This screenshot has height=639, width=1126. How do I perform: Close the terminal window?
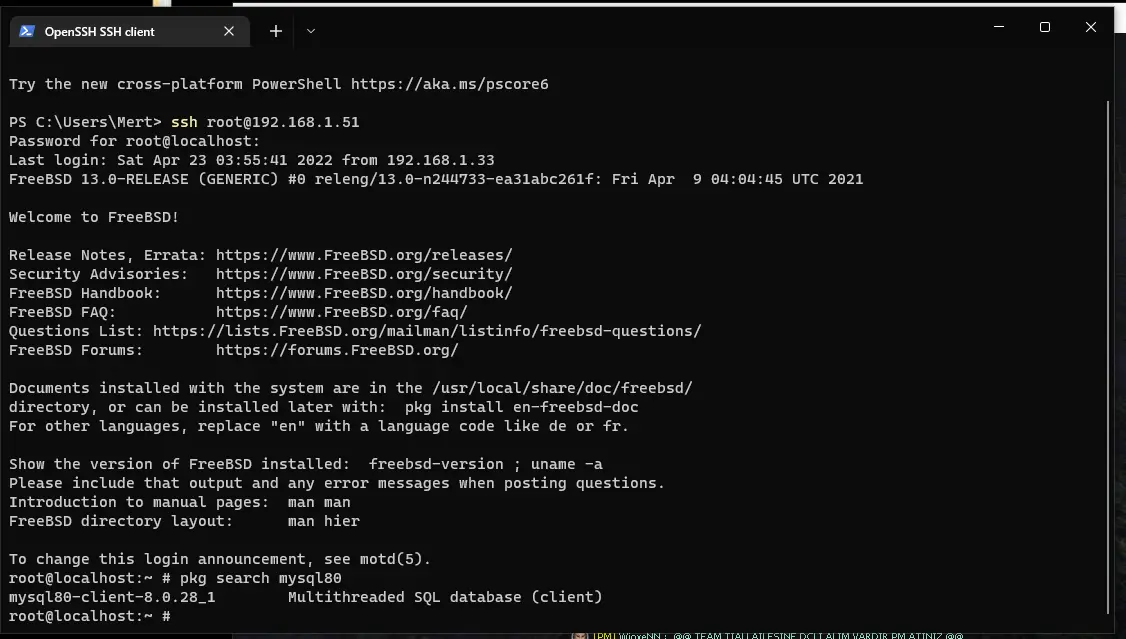pos(1091,27)
